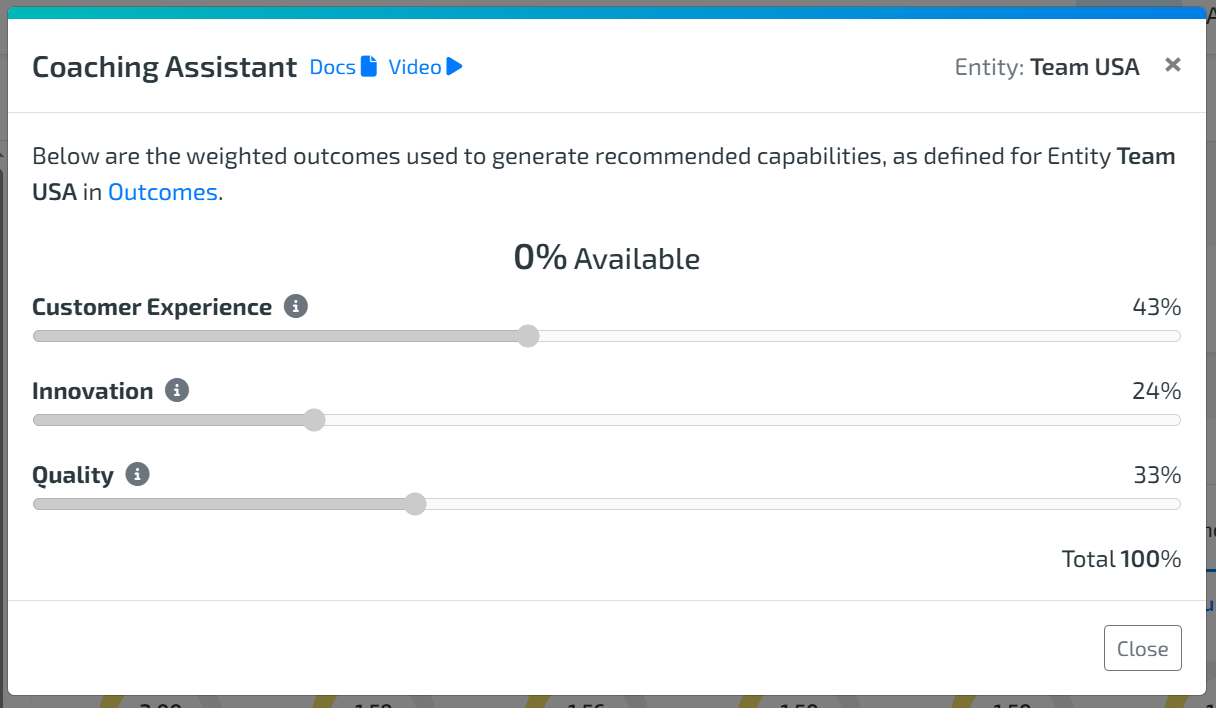Open the Docs link
Viewport: 1216px width, 708px height.
pos(333,67)
